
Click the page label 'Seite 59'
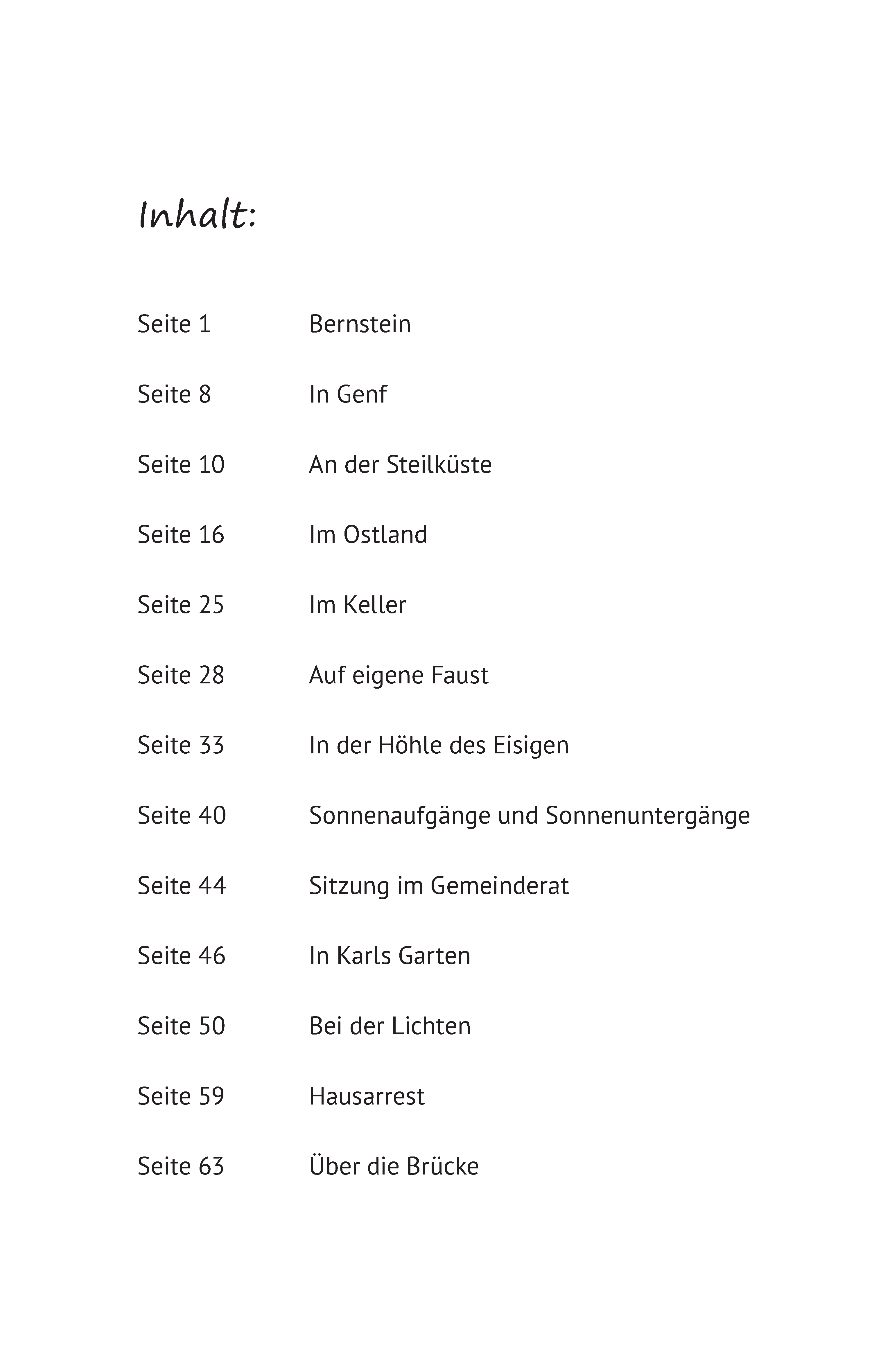coord(180,1096)
